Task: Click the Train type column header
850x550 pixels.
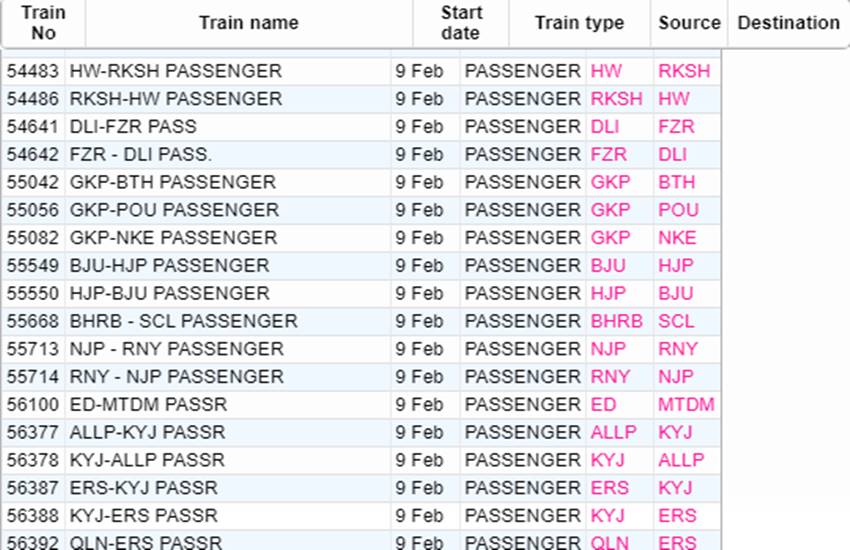Action: [579, 23]
